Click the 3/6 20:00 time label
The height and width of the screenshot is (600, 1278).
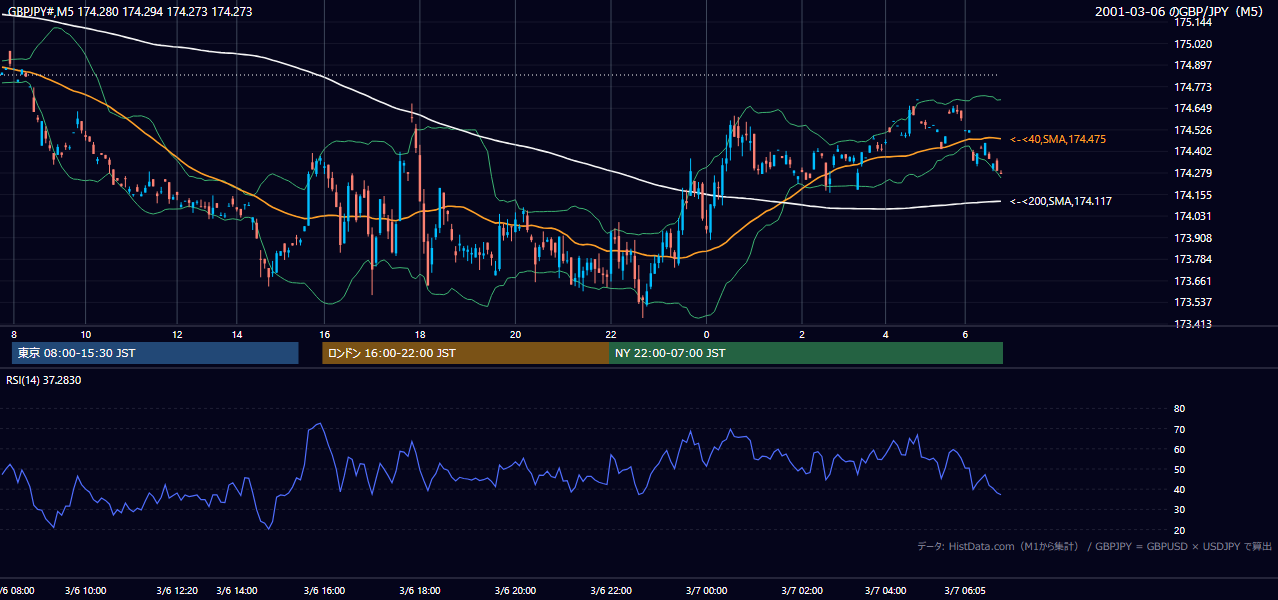pyautogui.click(x=516, y=590)
